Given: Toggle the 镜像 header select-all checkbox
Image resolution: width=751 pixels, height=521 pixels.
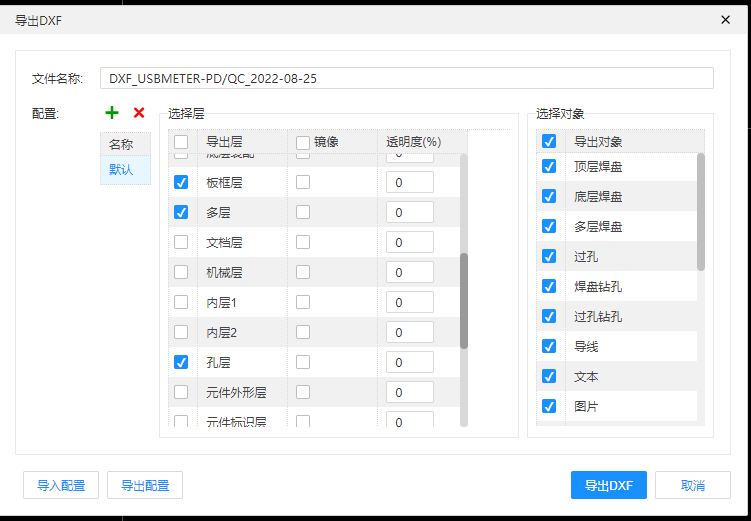Looking at the screenshot, I should coord(303,142).
